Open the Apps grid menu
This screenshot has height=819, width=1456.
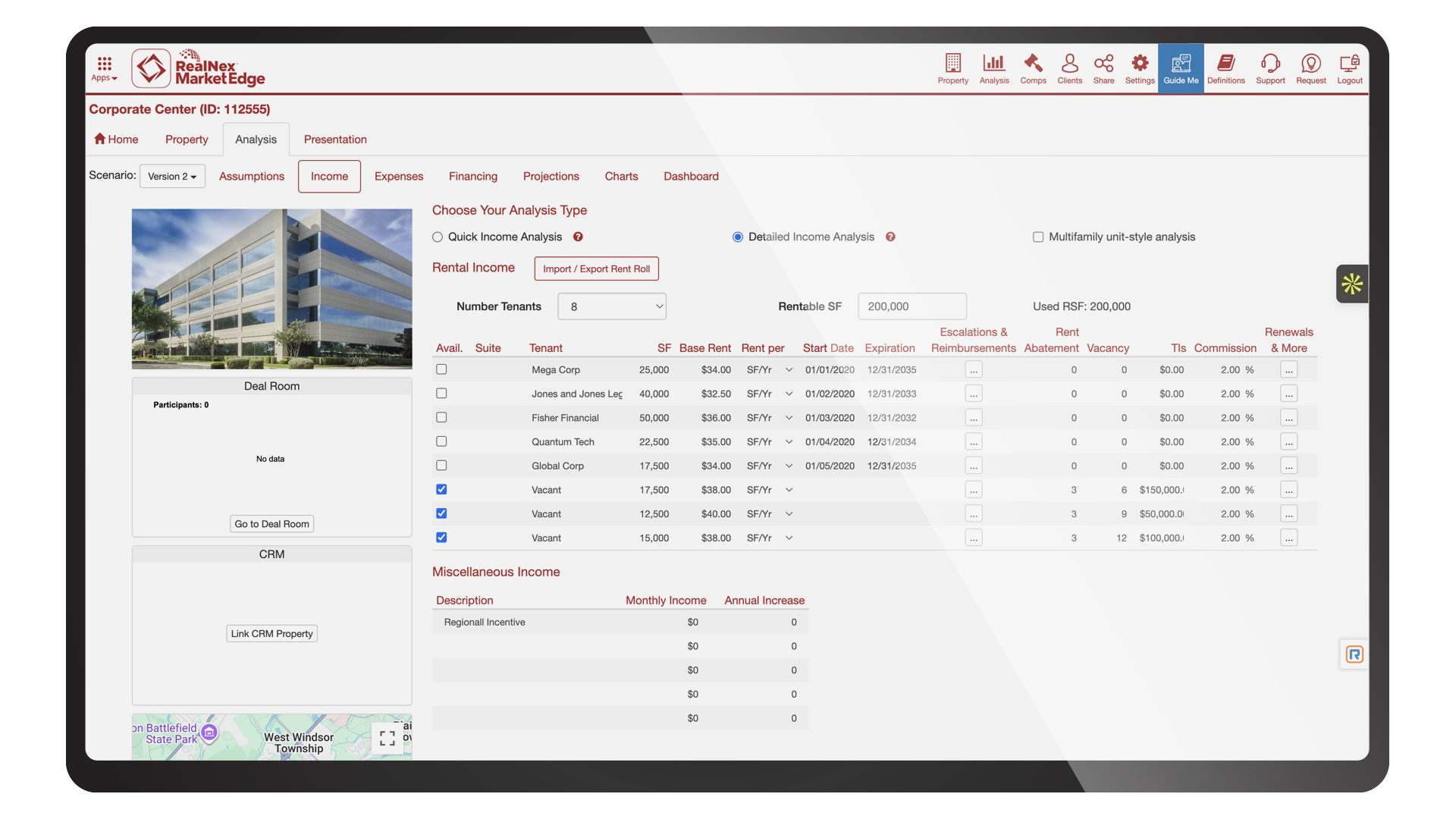(105, 68)
